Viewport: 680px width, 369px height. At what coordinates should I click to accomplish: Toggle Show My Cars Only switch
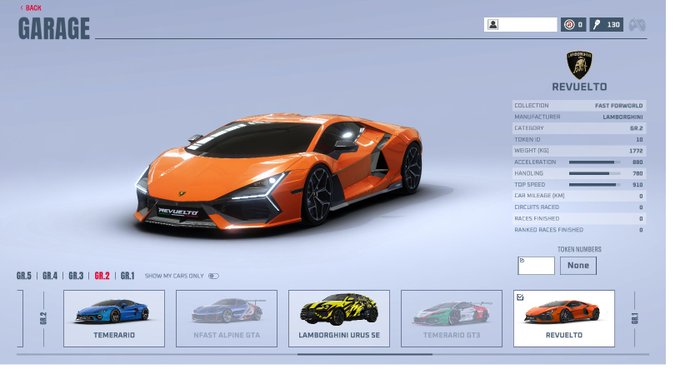click(213, 276)
